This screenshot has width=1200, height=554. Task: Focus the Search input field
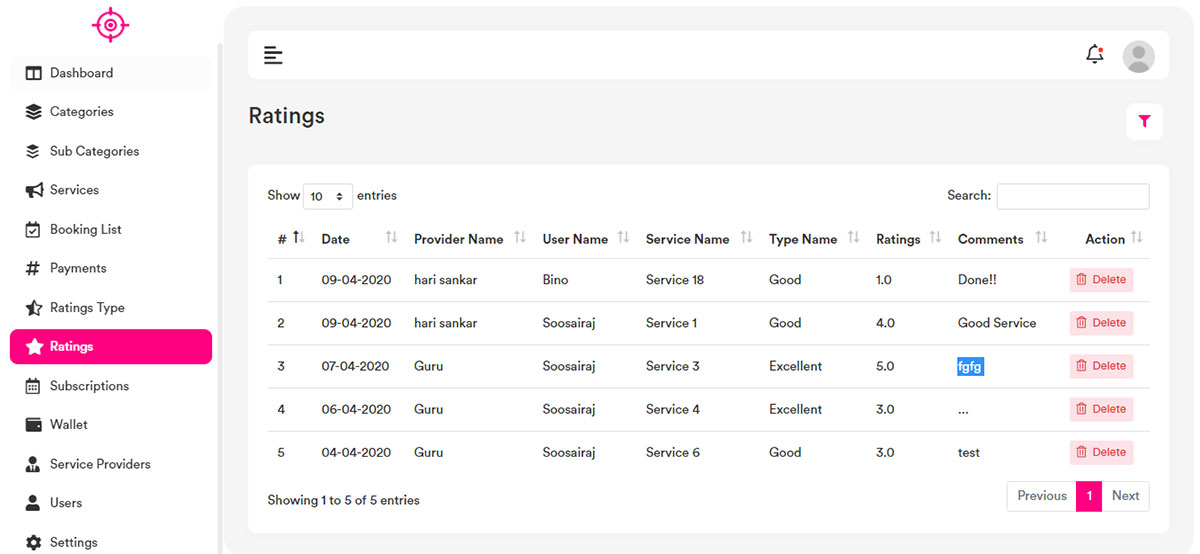point(1072,196)
